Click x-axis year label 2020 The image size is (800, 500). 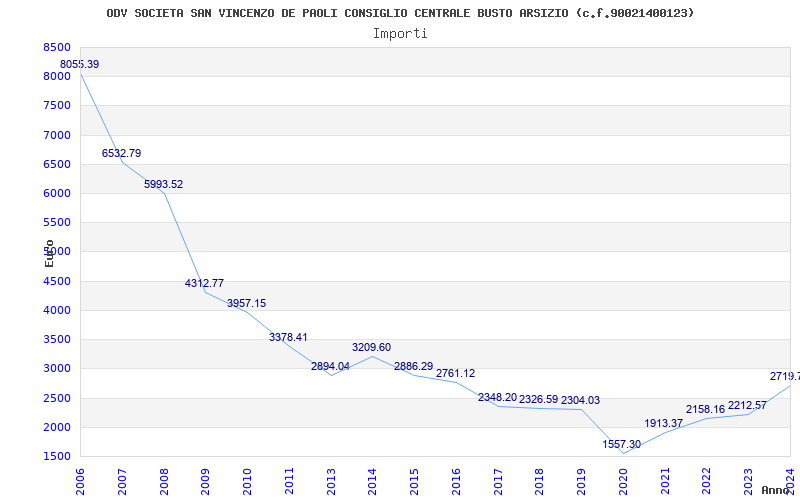[x=623, y=482]
